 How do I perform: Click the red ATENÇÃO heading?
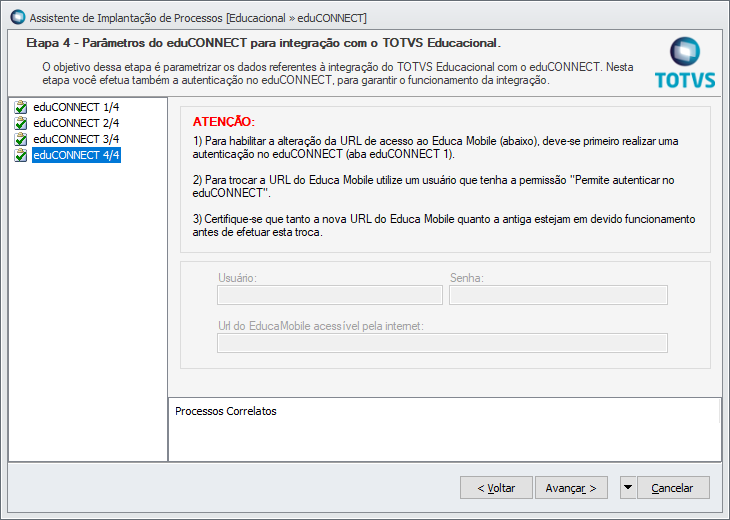point(224,122)
